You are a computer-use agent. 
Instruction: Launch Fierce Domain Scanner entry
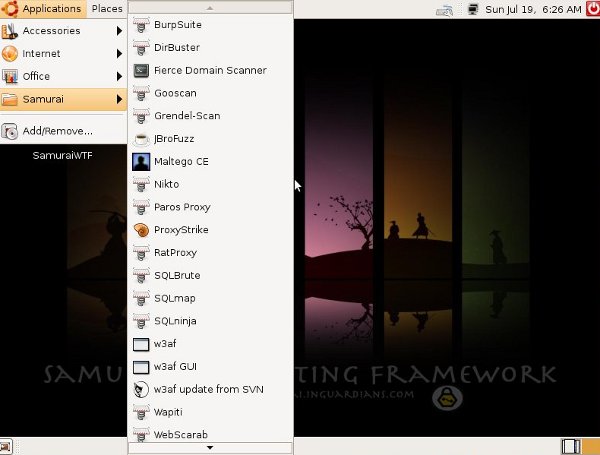[x=210, y=70]
